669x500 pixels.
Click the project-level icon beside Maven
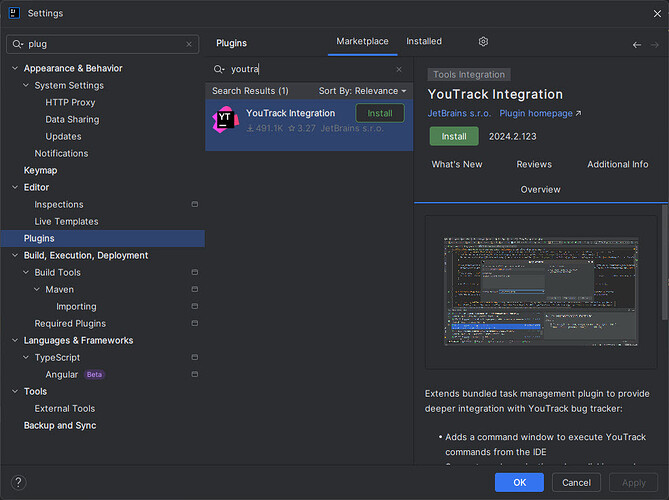tap(195, 289)
